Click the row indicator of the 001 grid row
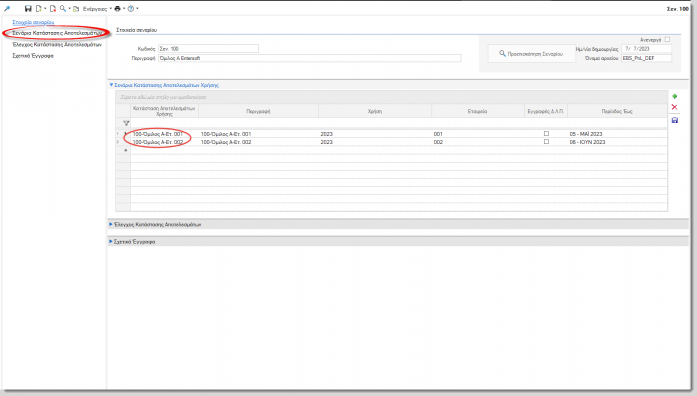 coord(123,133)
